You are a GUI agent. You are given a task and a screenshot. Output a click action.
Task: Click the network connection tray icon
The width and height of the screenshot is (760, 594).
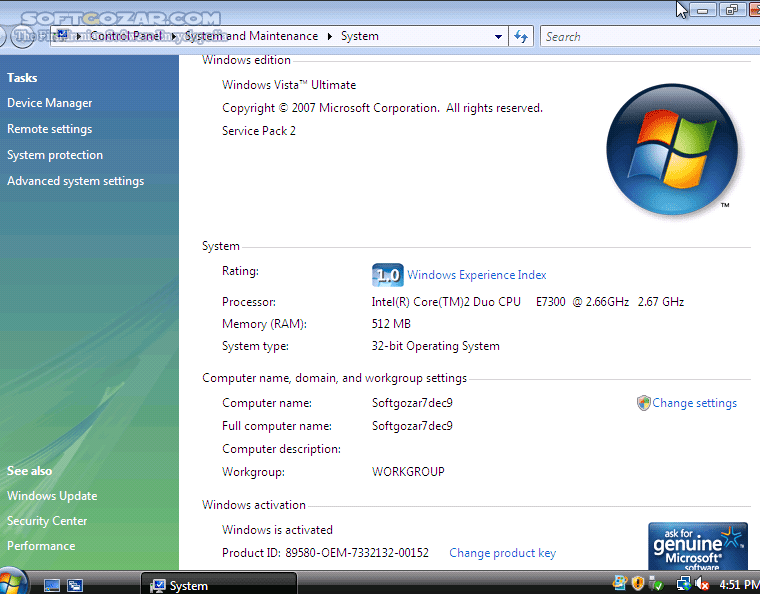point(683,584)
